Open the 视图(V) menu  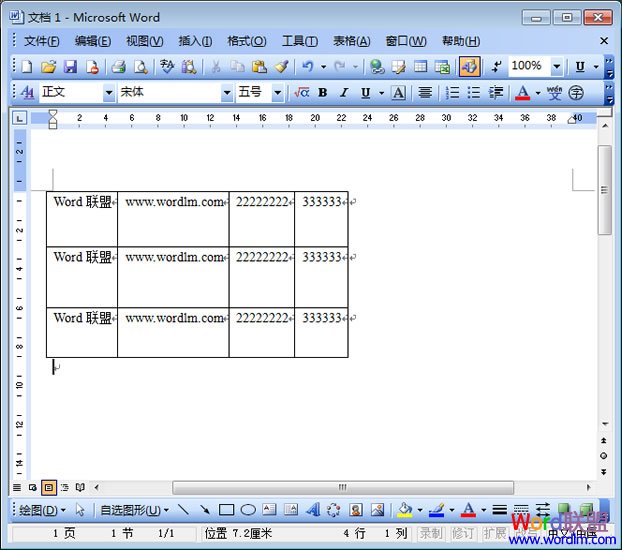(x=144, y=41)
